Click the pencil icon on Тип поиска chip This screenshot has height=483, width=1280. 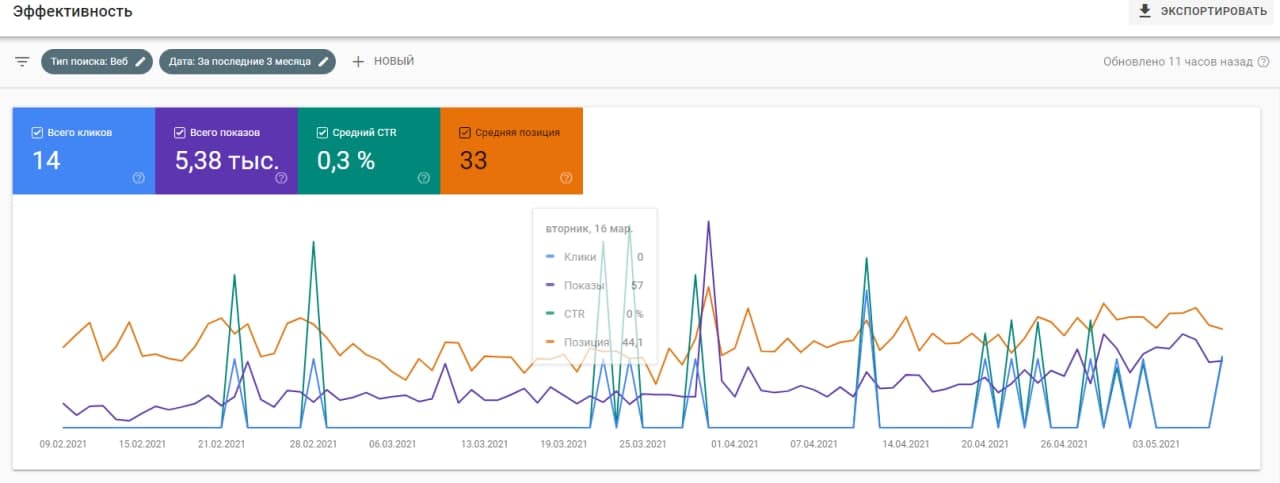141,62
